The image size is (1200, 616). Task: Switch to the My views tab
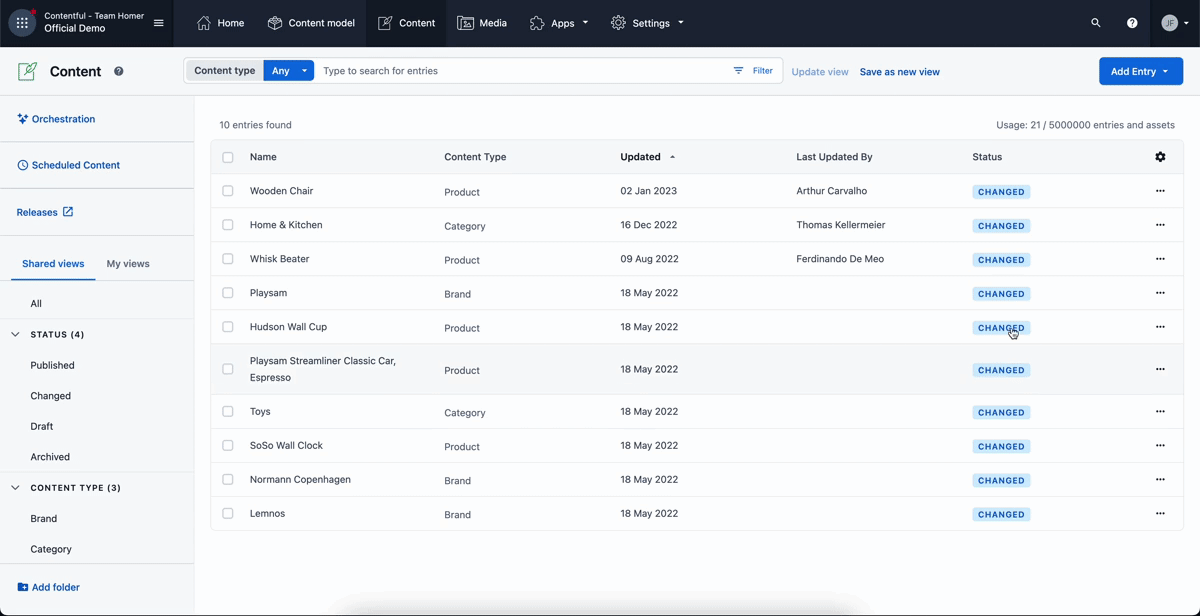128,264
